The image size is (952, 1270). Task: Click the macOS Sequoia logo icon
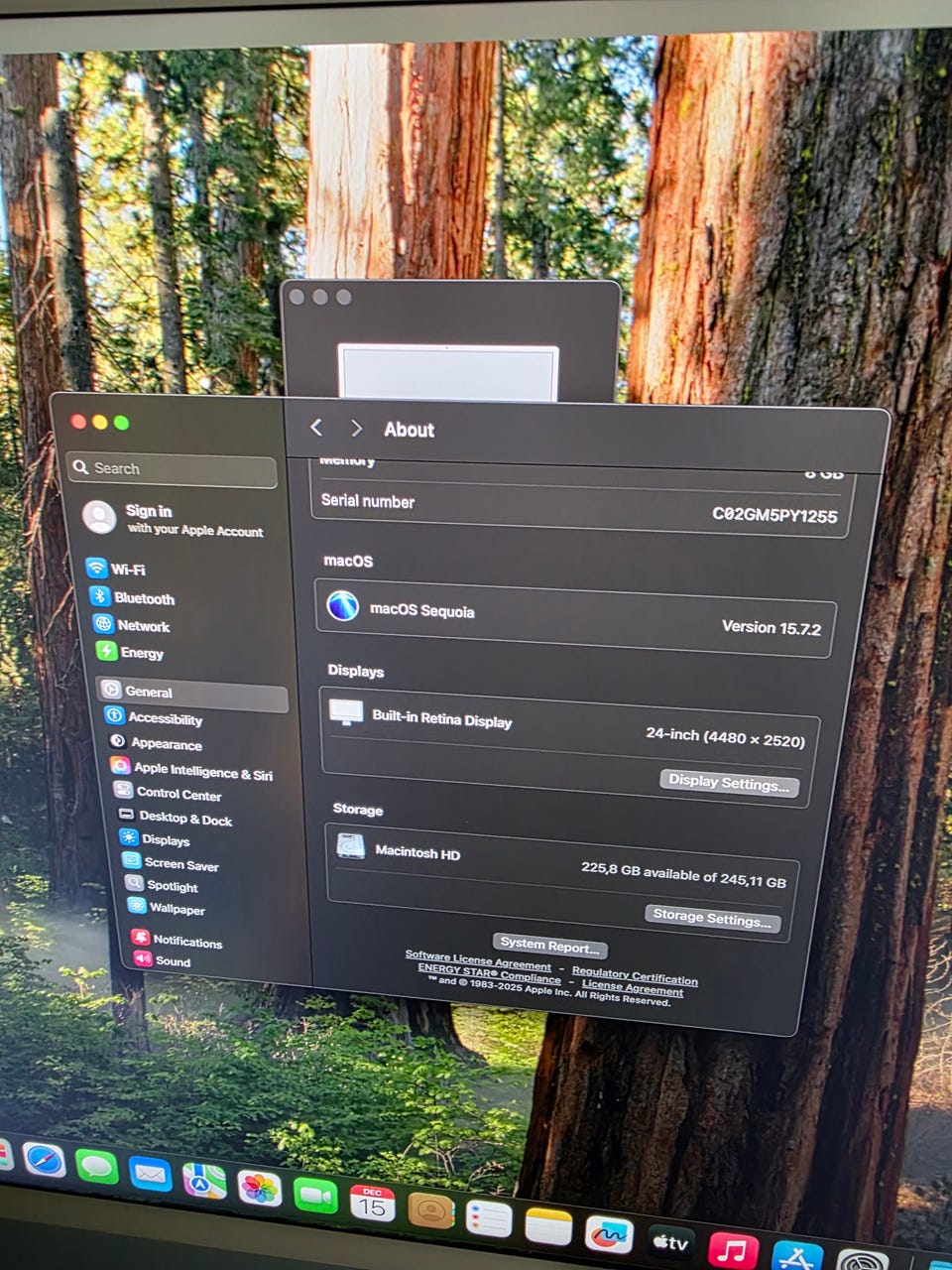pos(343,604)
